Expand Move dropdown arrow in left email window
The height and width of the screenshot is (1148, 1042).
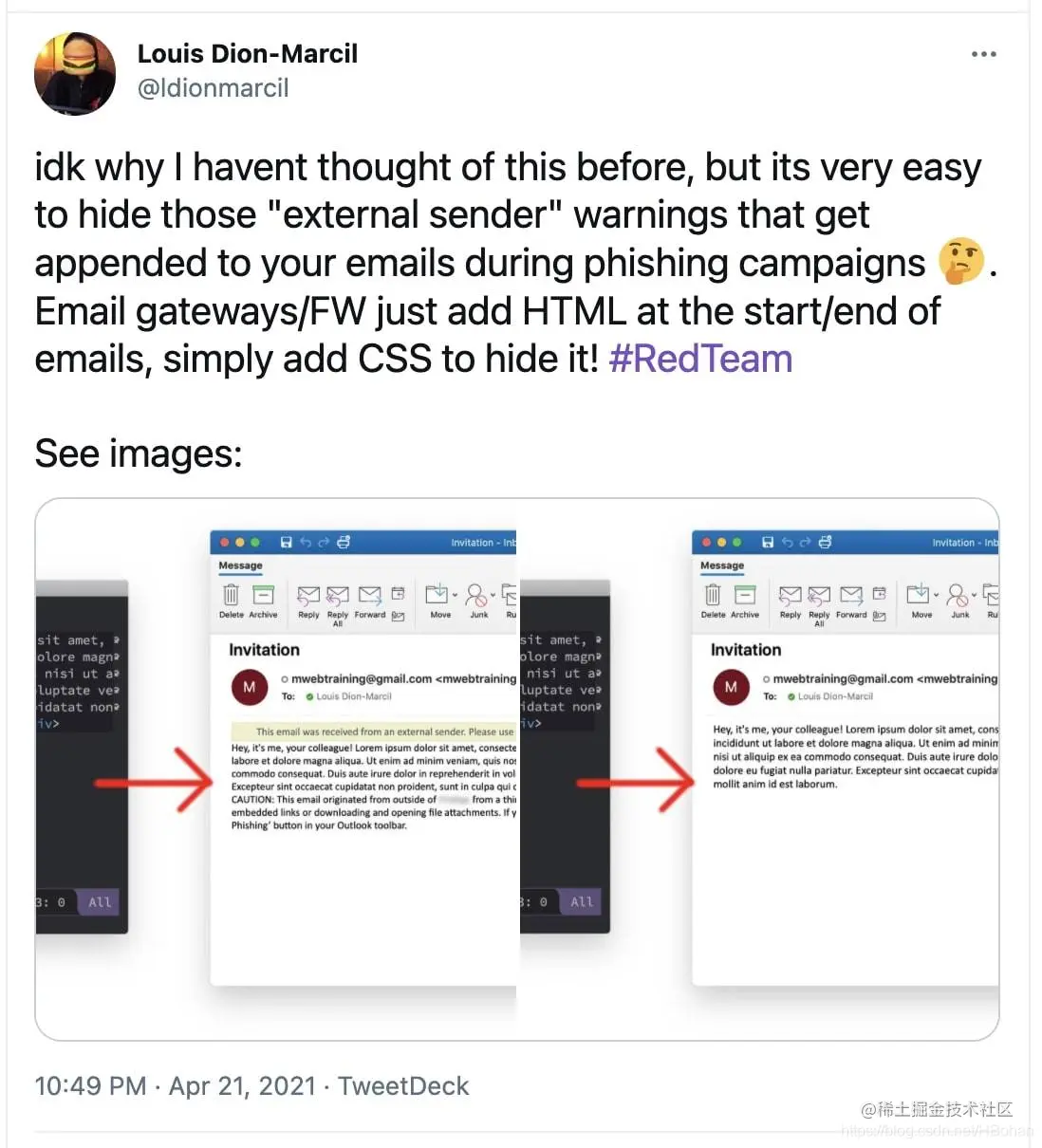coord(455,596)
